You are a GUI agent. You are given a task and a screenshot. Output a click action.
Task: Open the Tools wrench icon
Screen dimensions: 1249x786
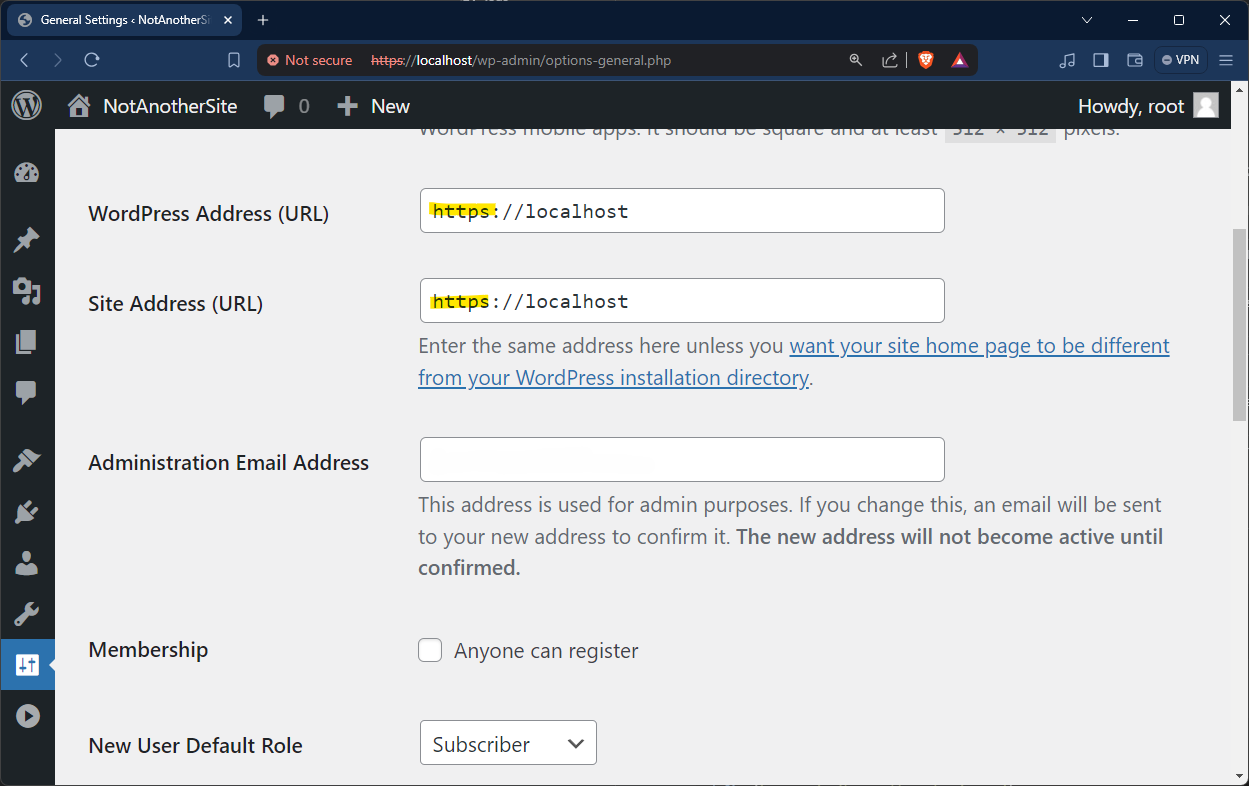(27, 614)
